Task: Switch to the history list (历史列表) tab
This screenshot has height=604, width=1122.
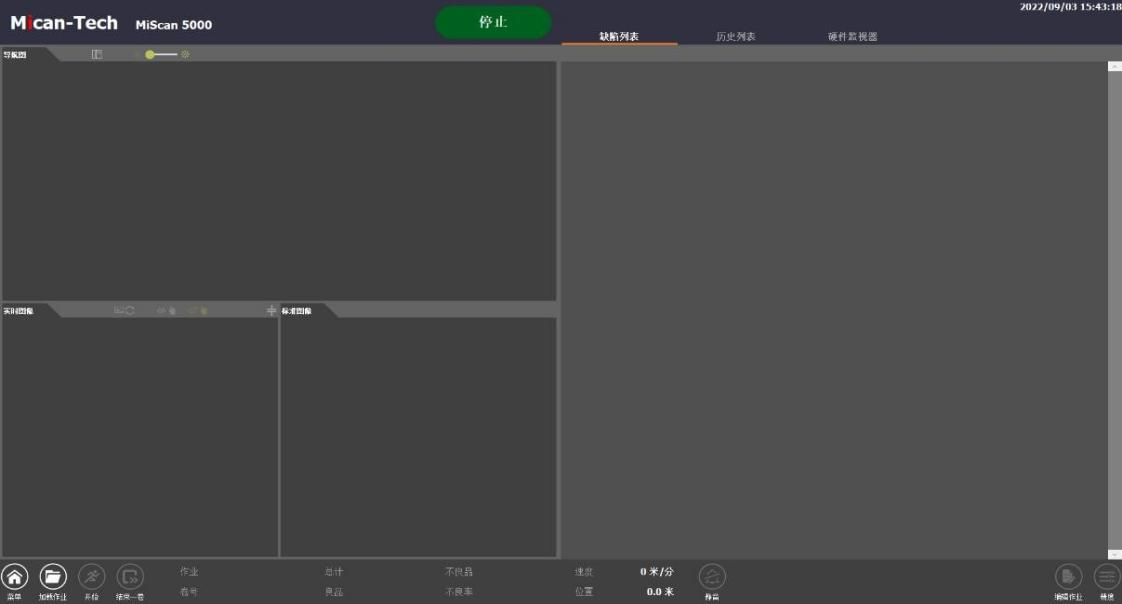Action: (x=735, y=37)
